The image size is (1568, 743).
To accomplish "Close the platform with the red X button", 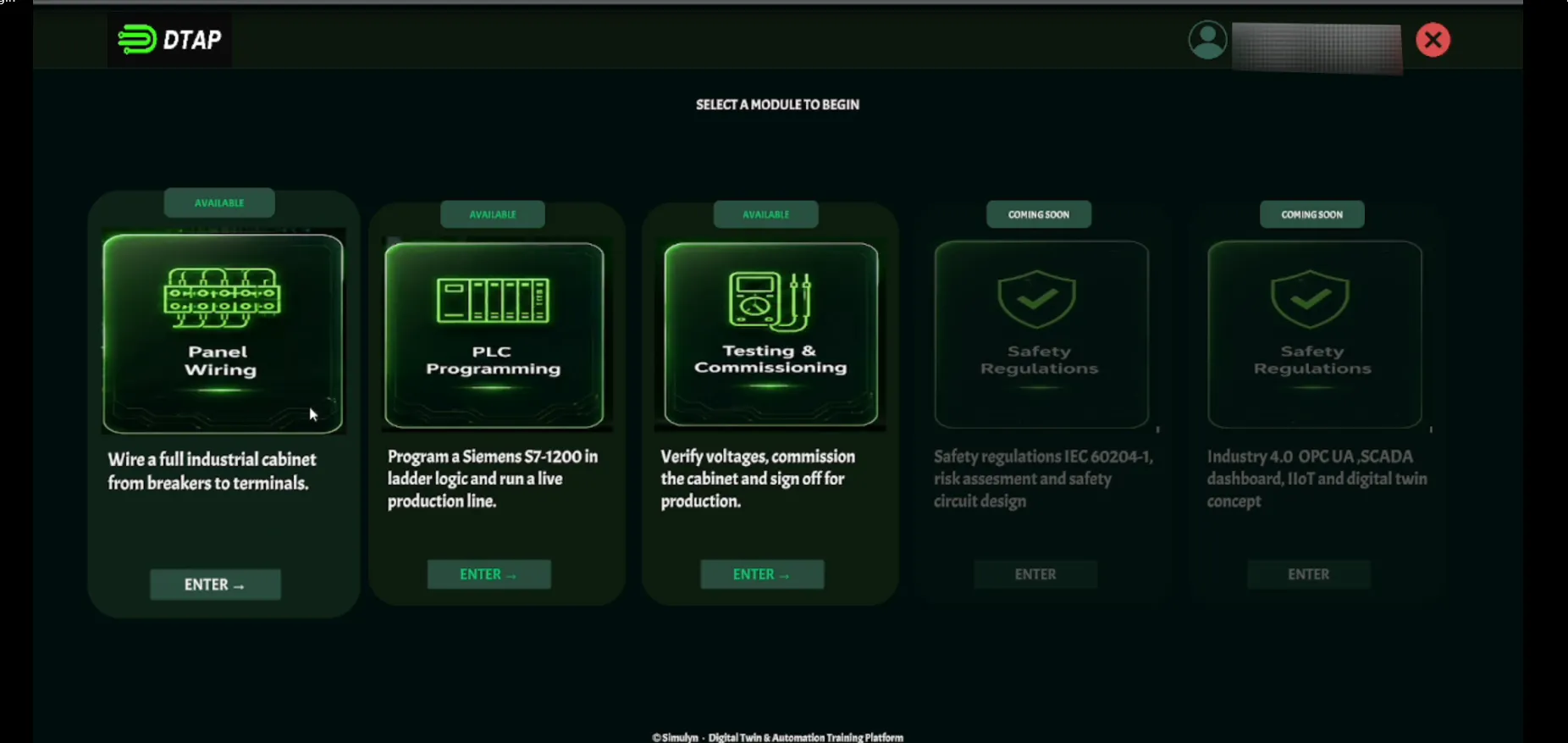I will click(1433, 40).
